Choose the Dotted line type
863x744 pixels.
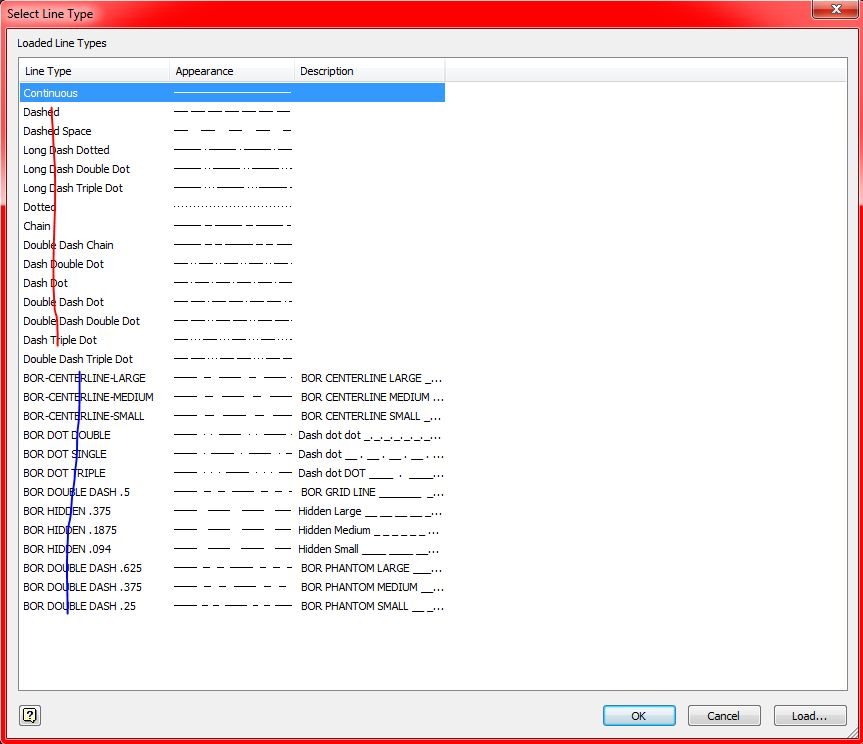[x=232, y=207]
